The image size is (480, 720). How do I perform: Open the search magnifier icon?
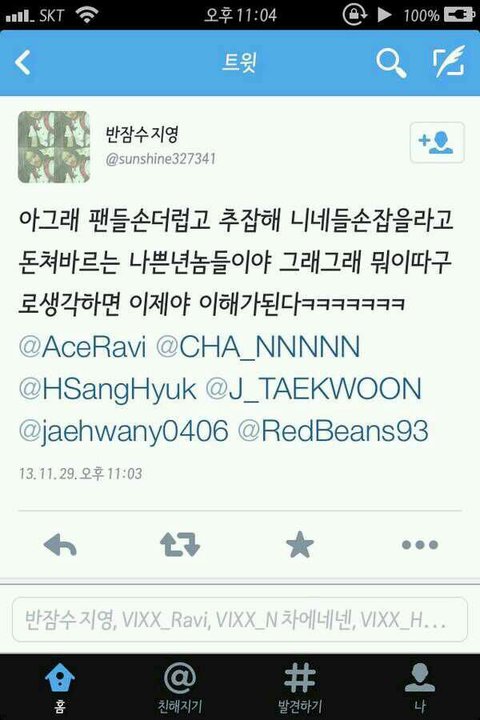point(391,63)
